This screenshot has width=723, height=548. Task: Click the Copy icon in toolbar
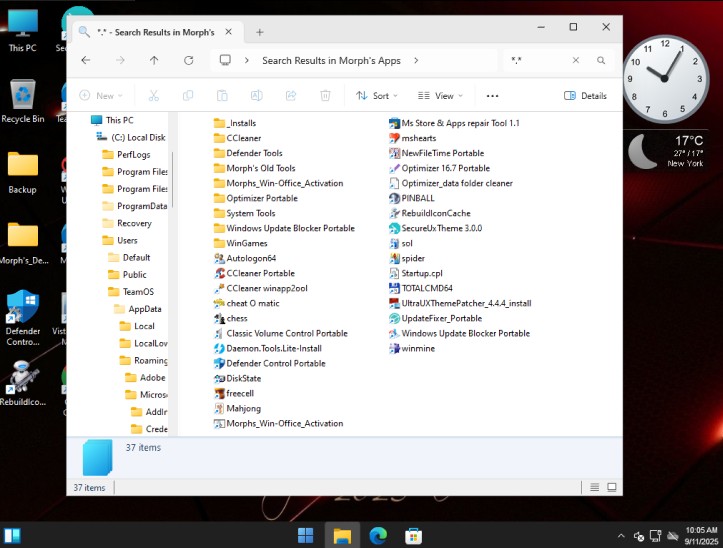(188, 95)
